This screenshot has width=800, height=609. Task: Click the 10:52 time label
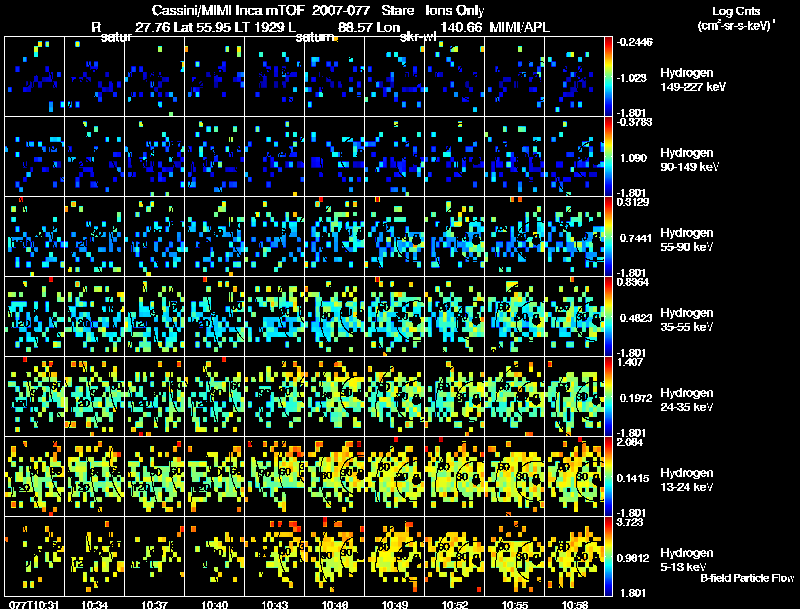click(455, 604)
